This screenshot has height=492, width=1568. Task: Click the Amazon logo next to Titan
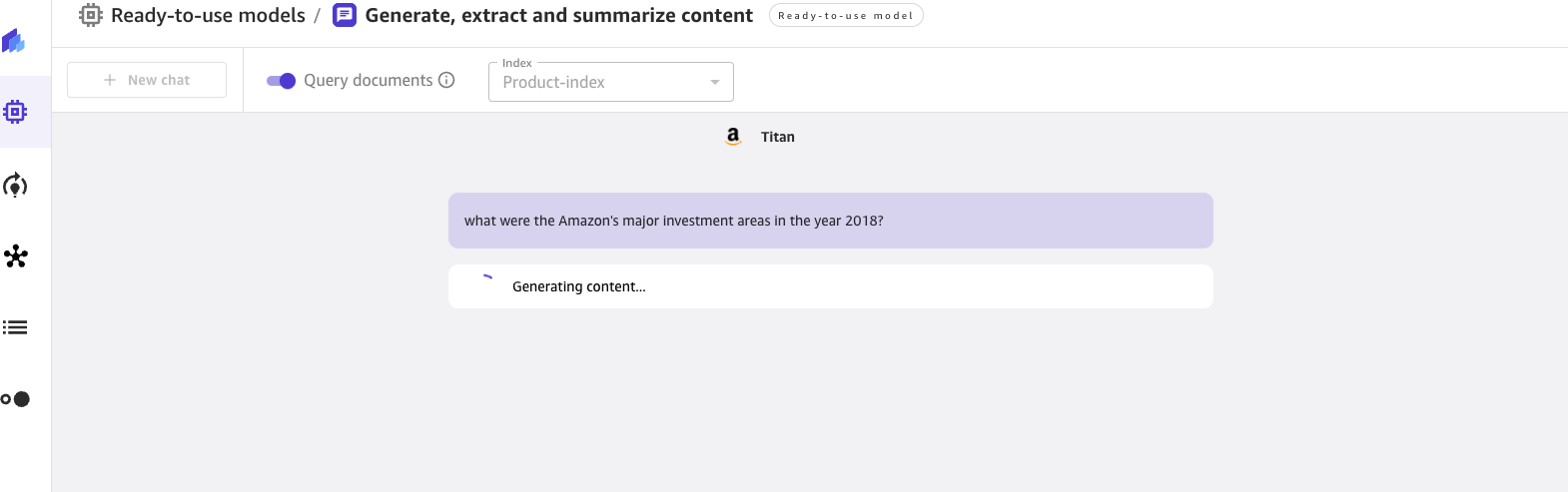[x=733, y=137]
